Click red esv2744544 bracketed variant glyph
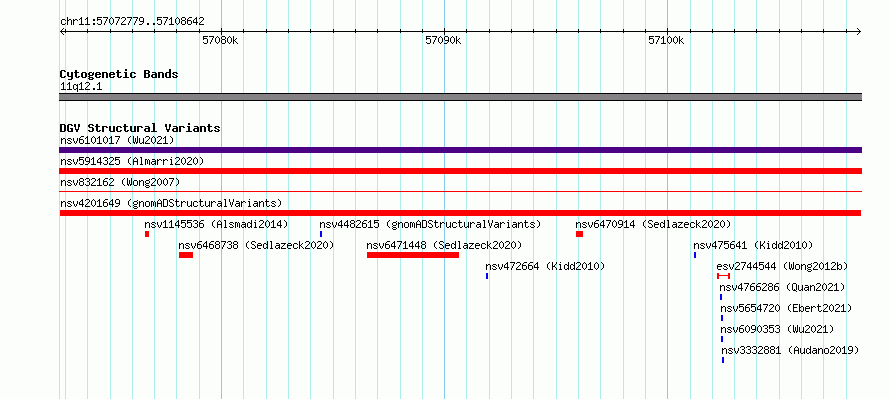The image size is (890, 399). pos(723,276)
